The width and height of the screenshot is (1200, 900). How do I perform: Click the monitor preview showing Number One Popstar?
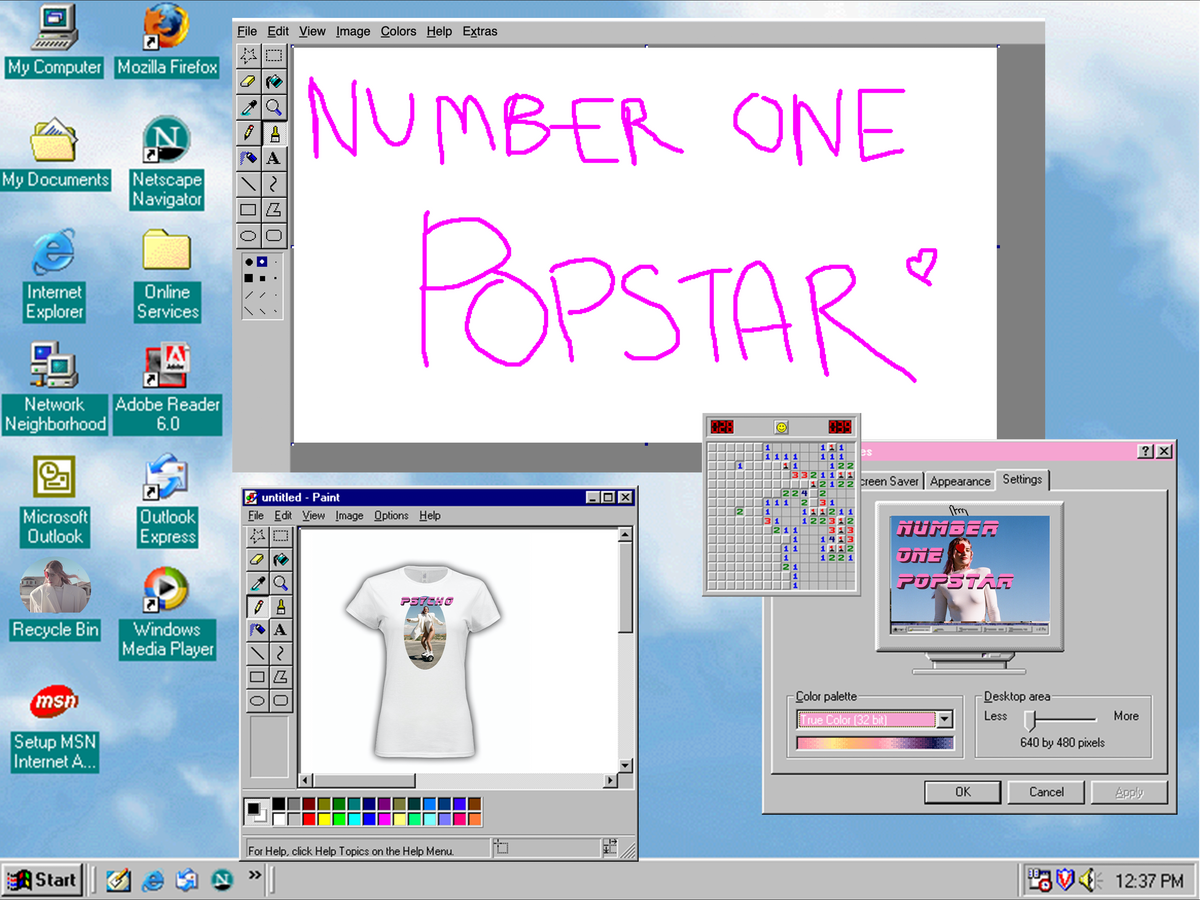pyautogui.click(x=969, y=576)
